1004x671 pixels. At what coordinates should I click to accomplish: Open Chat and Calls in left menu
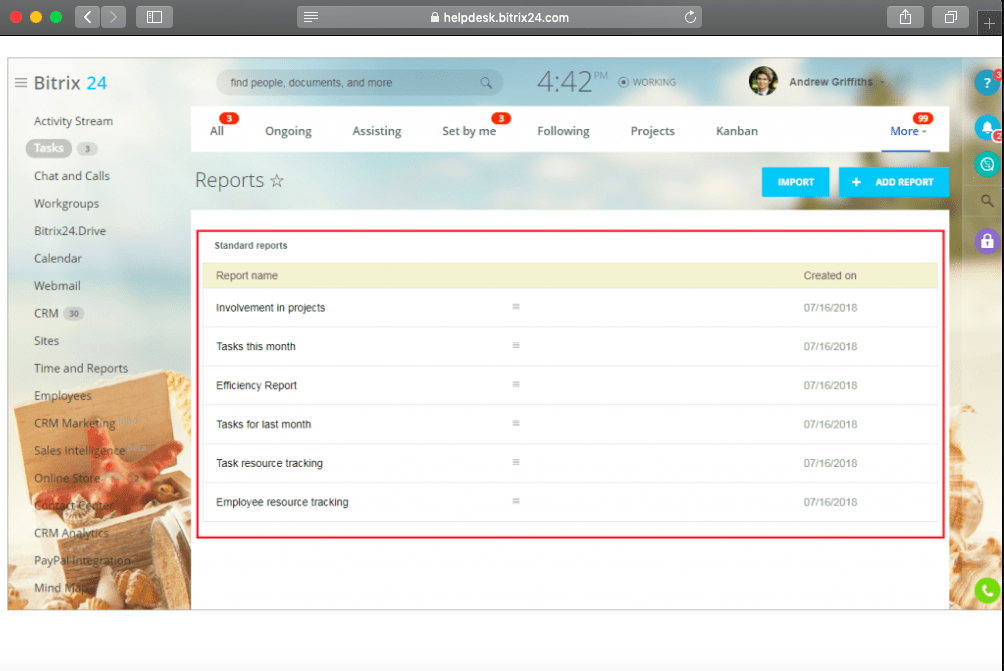[72, 176]
